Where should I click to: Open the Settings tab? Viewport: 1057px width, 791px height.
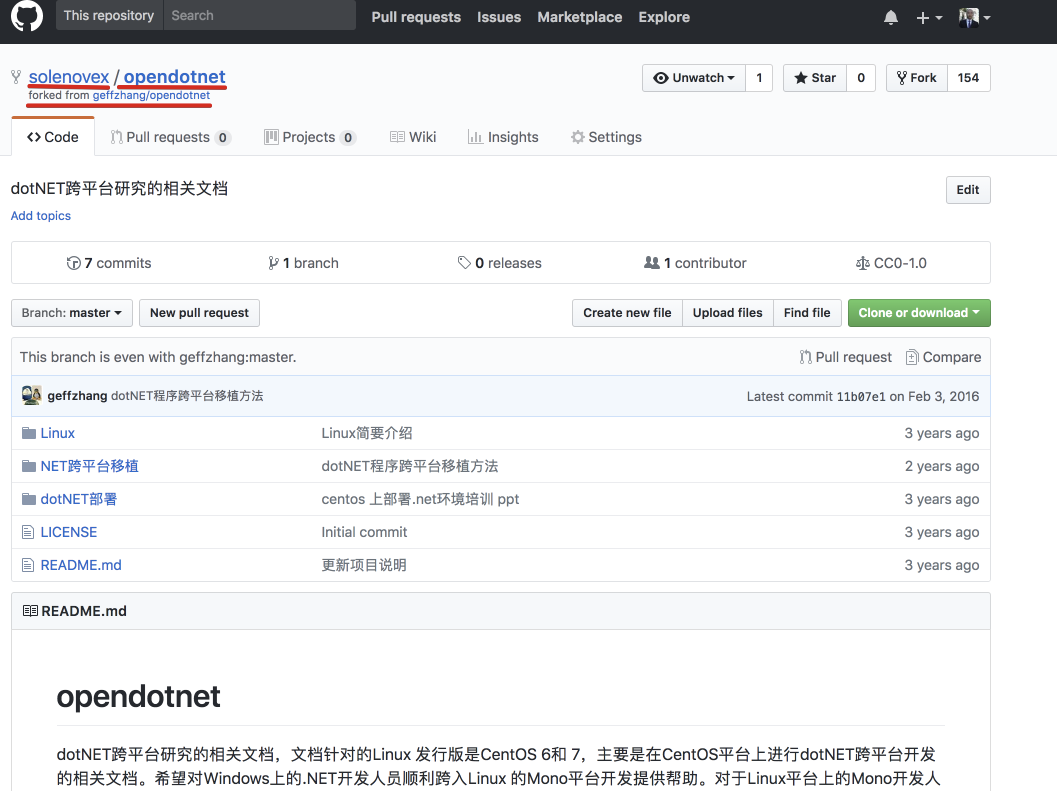(606, 137)
